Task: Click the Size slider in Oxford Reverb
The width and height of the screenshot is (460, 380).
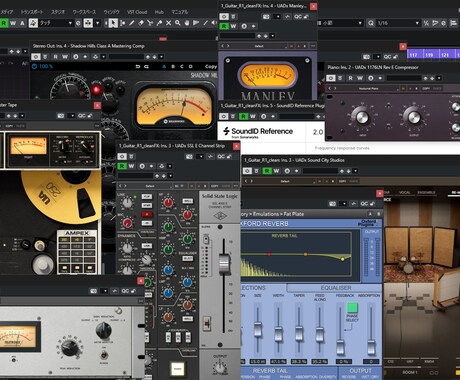Action: [x=258, y=329]
